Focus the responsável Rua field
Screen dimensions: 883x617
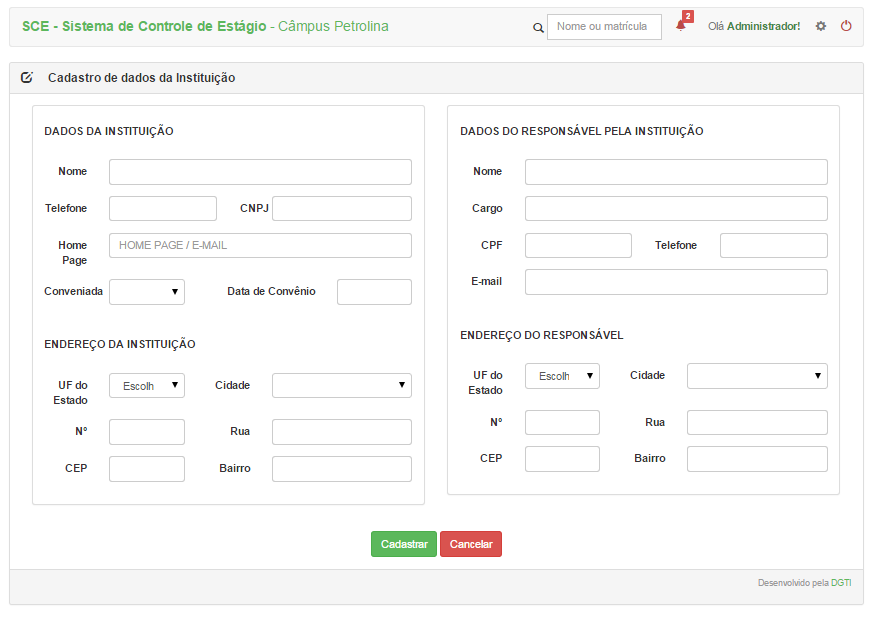(757, 422)
